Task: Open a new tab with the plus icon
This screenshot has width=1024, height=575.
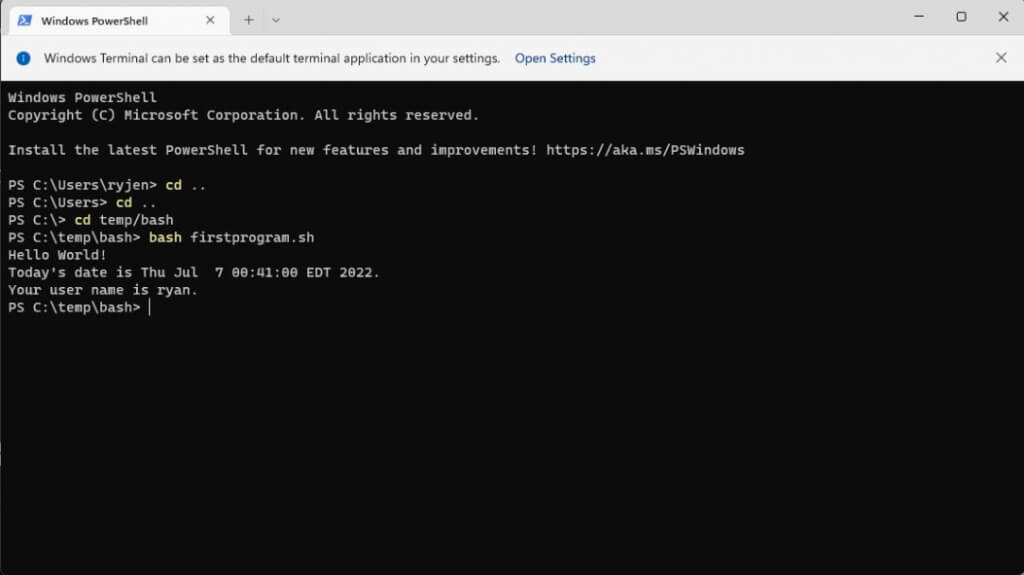Action: [249, 20]
